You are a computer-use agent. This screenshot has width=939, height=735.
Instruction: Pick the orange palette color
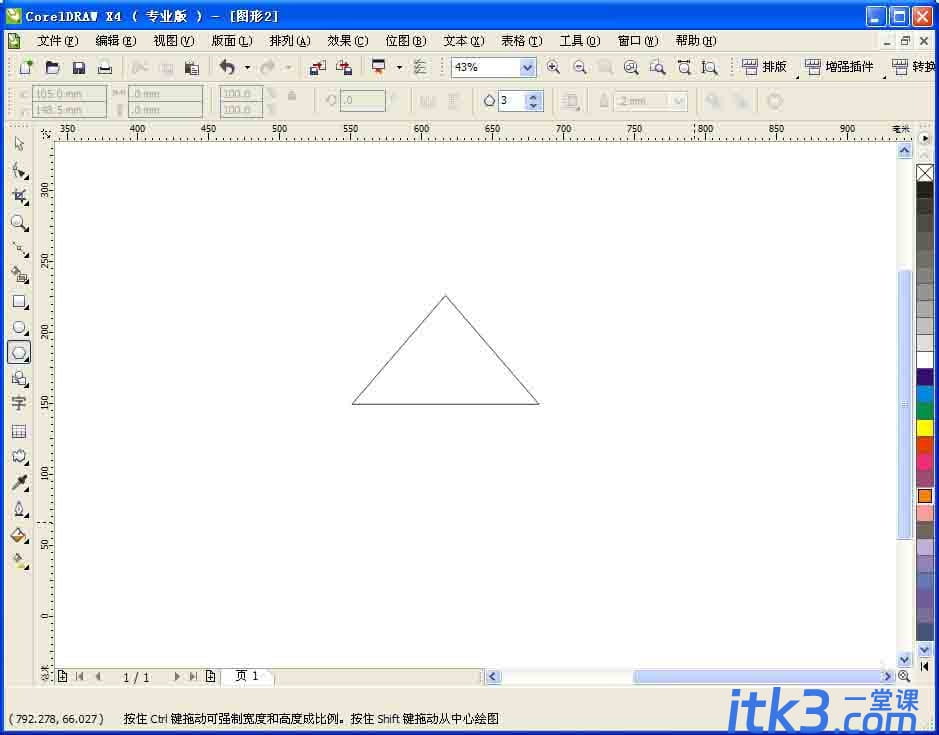pyautogui.click(x=925, y=496)
